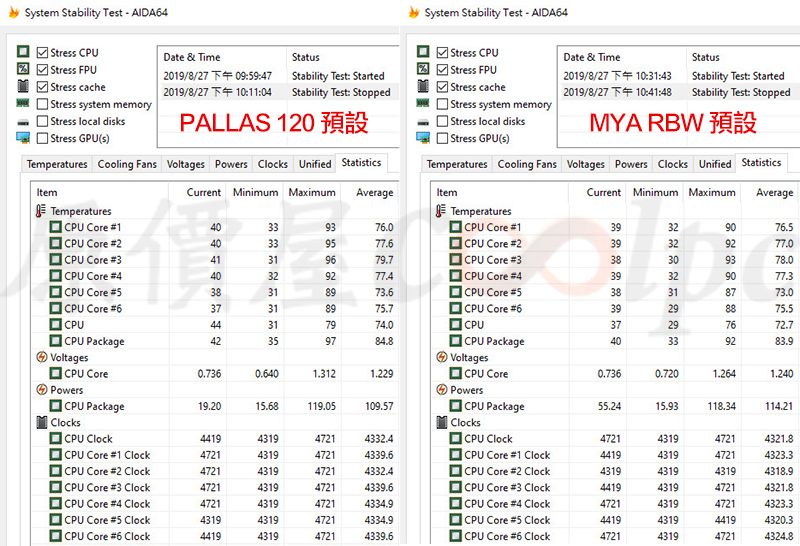Click the memory module icon in left window
The width and height of the screenshot is (800, 546).
[x=23, y=103]
